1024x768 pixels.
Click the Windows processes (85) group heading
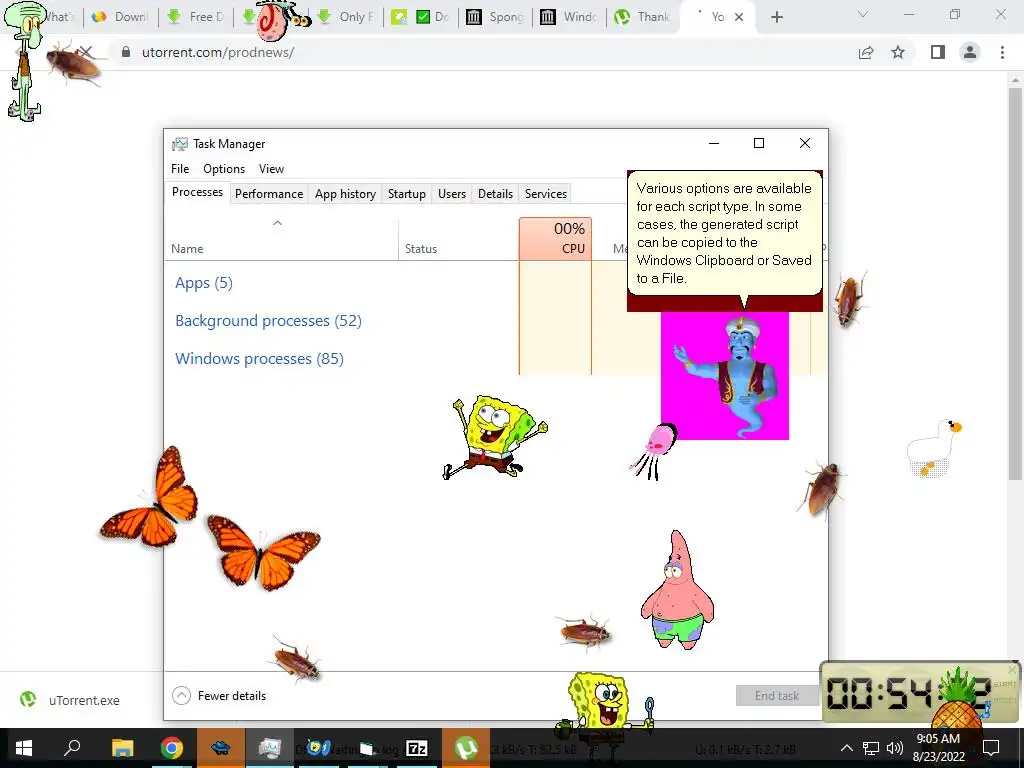coord(259,359)
